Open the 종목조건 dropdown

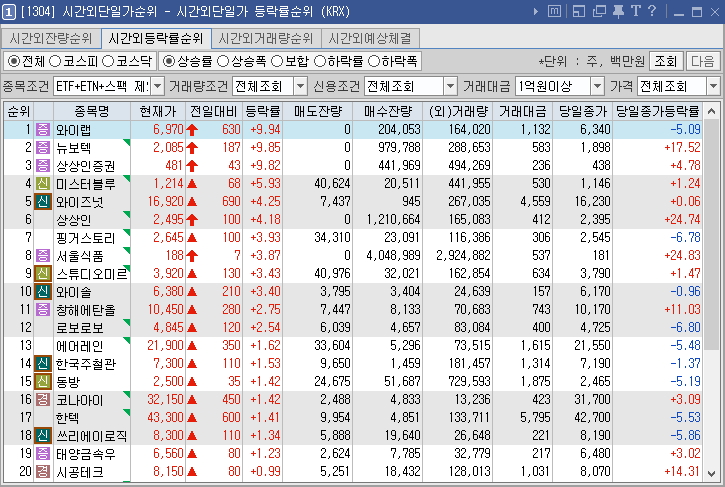pyautogui.click(x=157, y=86)
